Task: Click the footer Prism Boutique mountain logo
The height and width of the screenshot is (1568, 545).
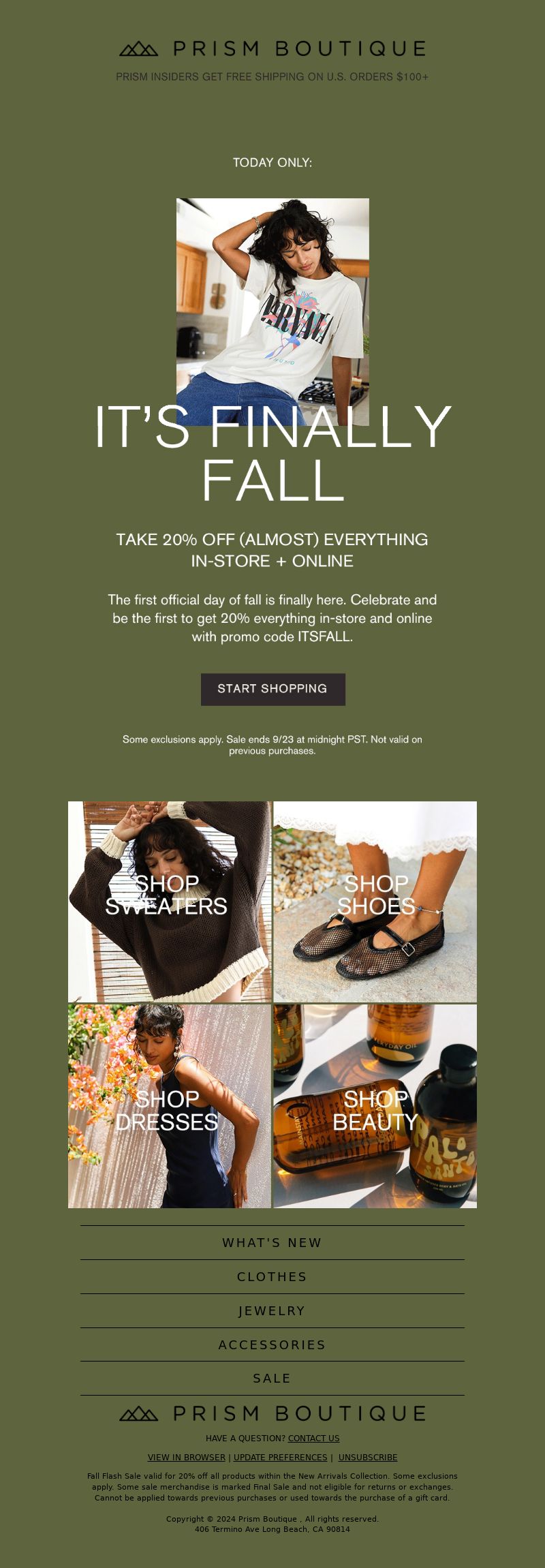Action: [x=139, y=1413]
